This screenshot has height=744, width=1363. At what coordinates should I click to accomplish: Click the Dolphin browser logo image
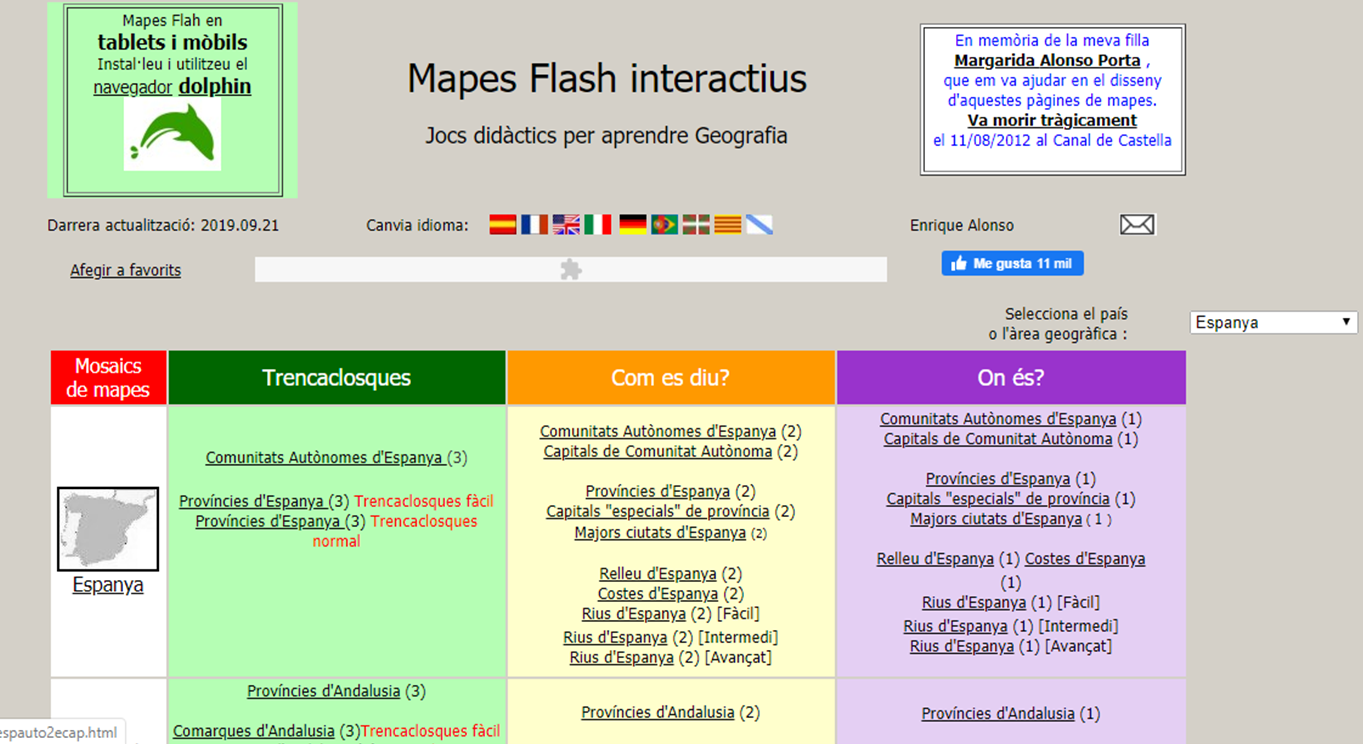[172, 134]
